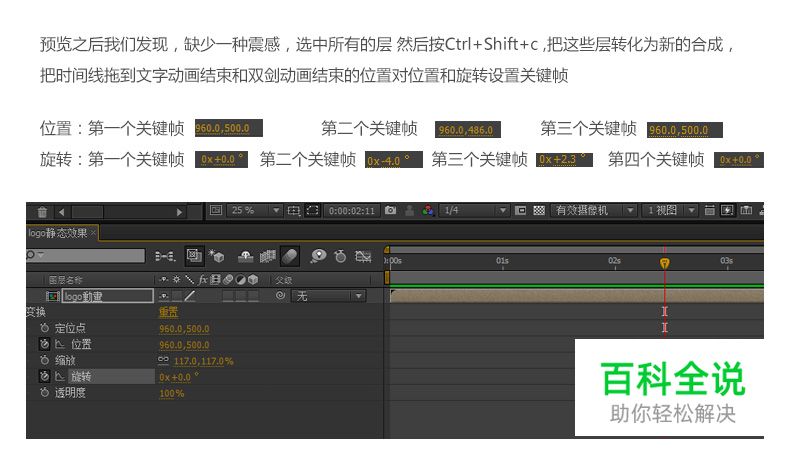This screenshot has height=461, width=800.
Task: Toggle the 透明度 stopwatch
Action: click(x=44, y=393)
